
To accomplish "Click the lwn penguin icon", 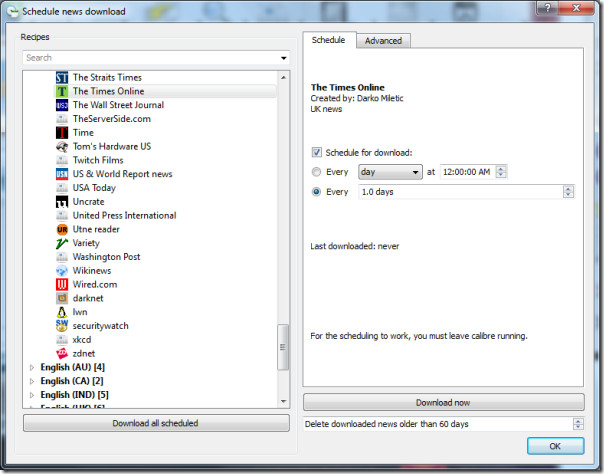I will (x=62, y=312).
